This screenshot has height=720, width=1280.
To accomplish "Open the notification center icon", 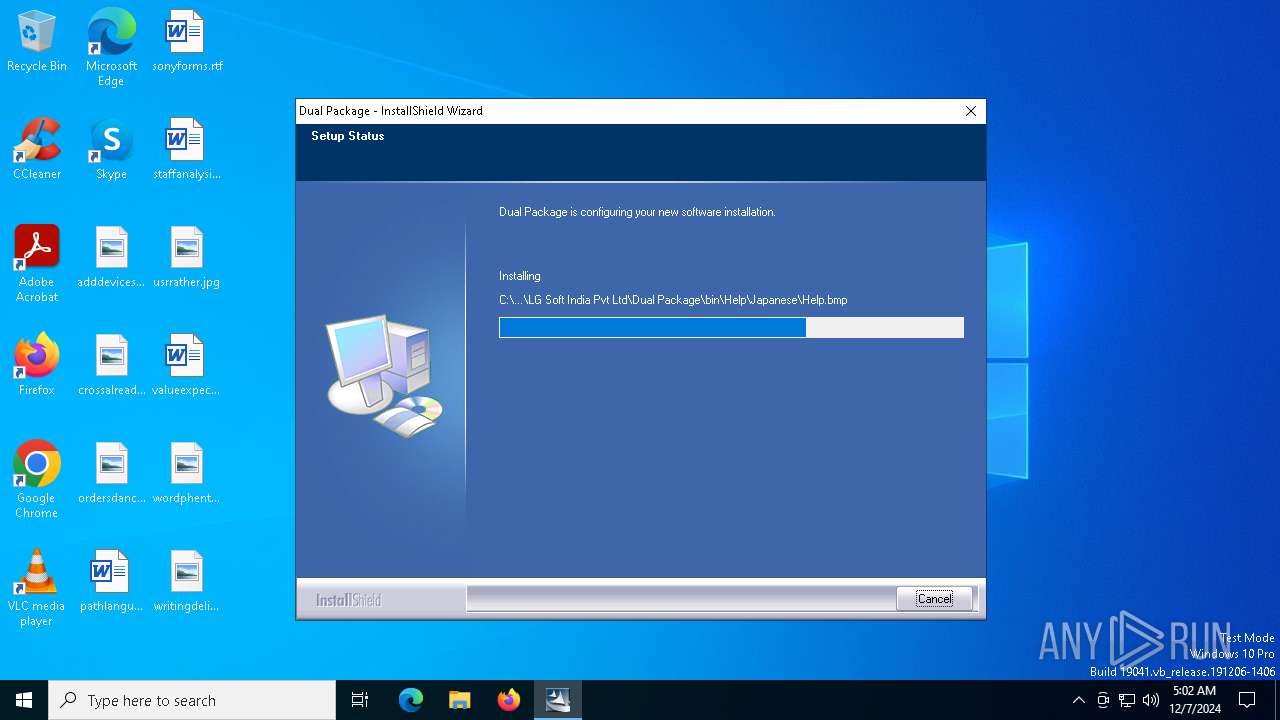I will [x=1247, y=700].
